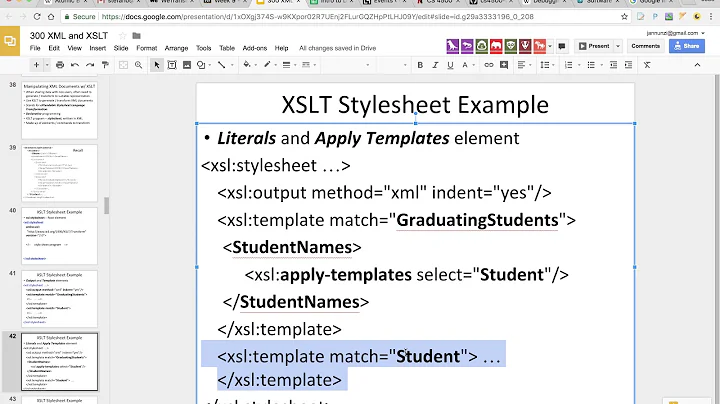Click the insert link icon

489,65
